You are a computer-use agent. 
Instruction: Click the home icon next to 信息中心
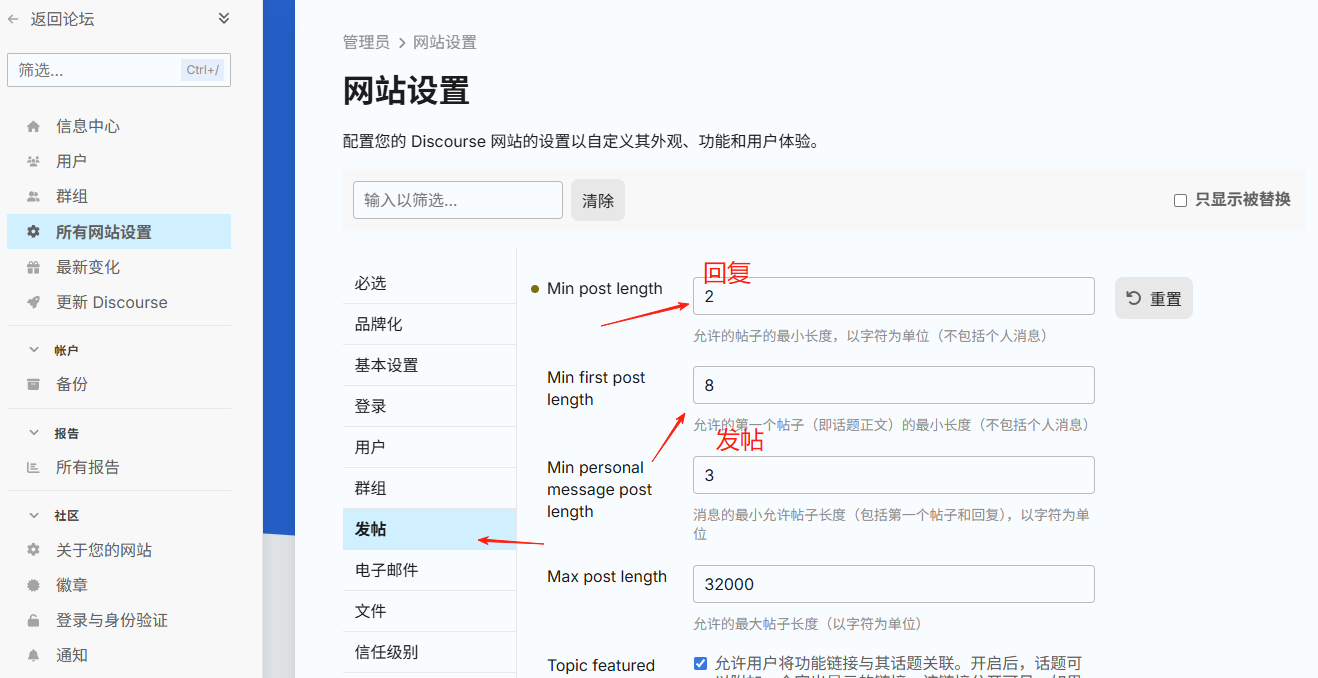[34, 127]
